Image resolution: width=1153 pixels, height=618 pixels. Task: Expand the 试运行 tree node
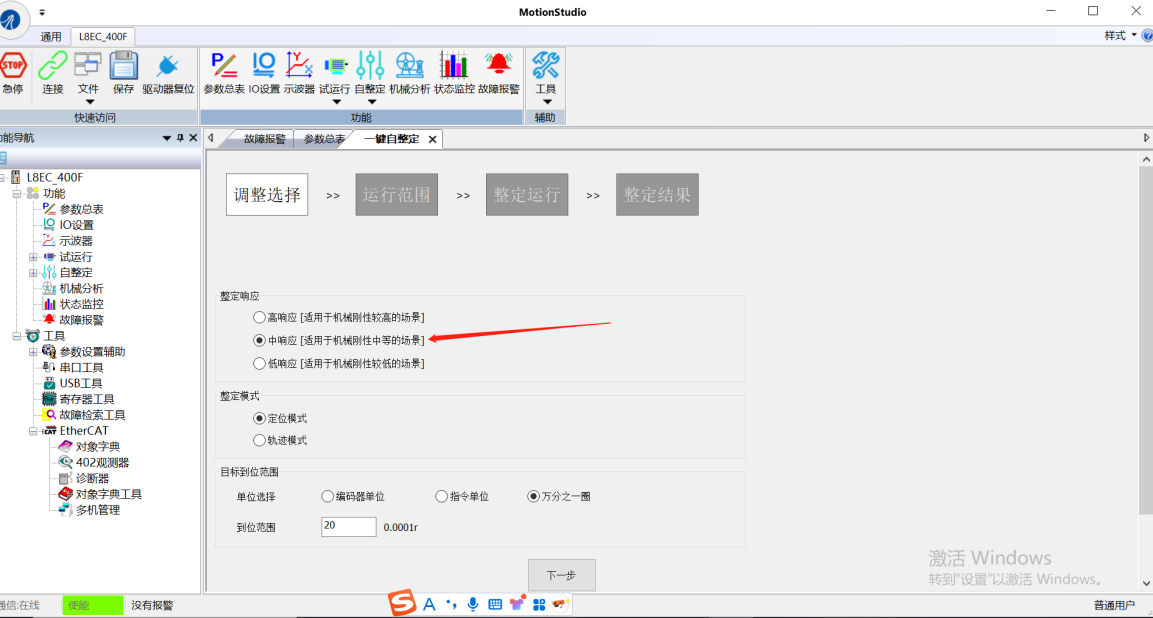[32, 257]
